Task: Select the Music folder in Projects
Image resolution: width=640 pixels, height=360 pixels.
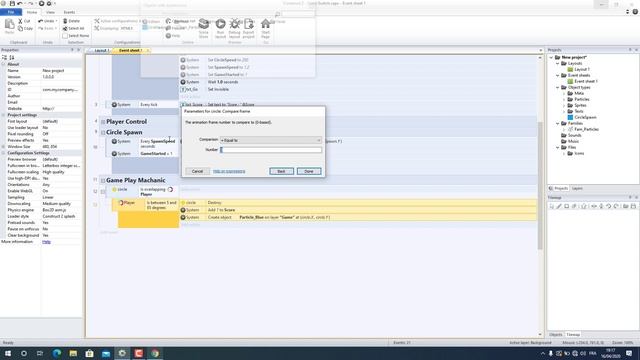Action: coord(573,141)
